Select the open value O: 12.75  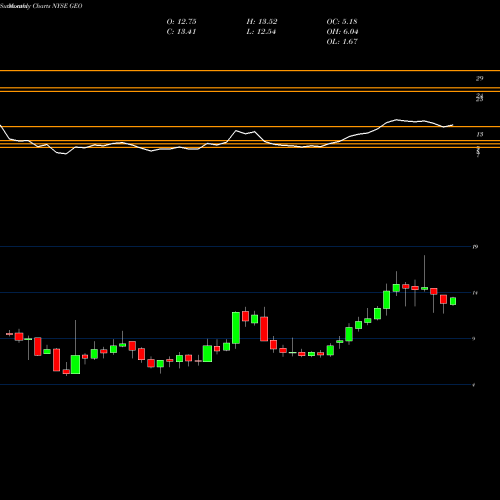point(181,22)
